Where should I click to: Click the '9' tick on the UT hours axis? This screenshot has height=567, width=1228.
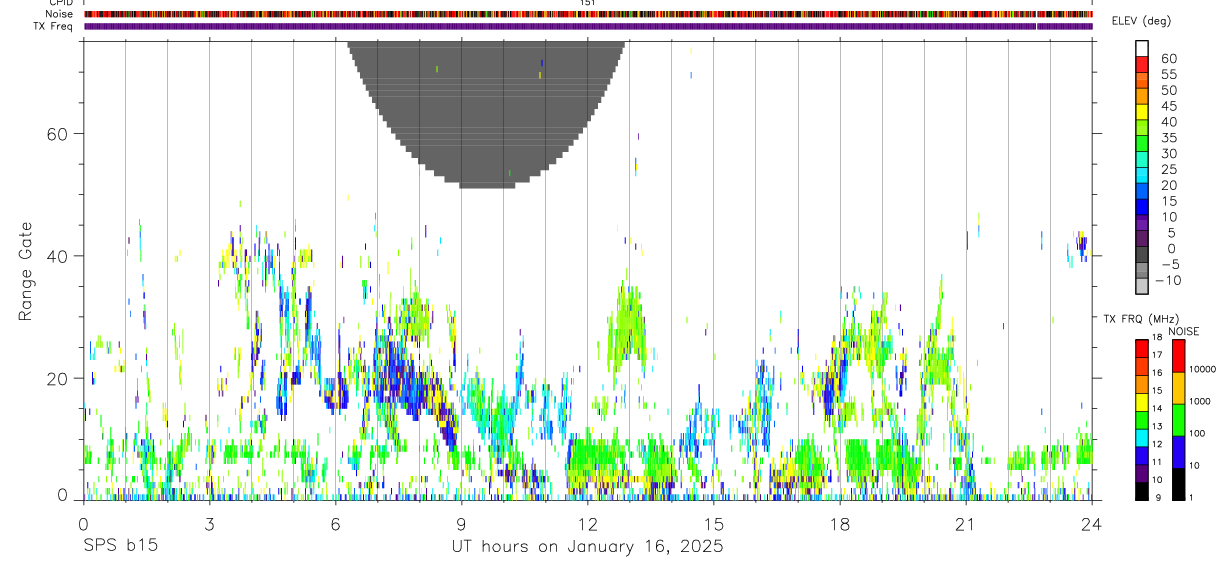[x=462, y=523]
